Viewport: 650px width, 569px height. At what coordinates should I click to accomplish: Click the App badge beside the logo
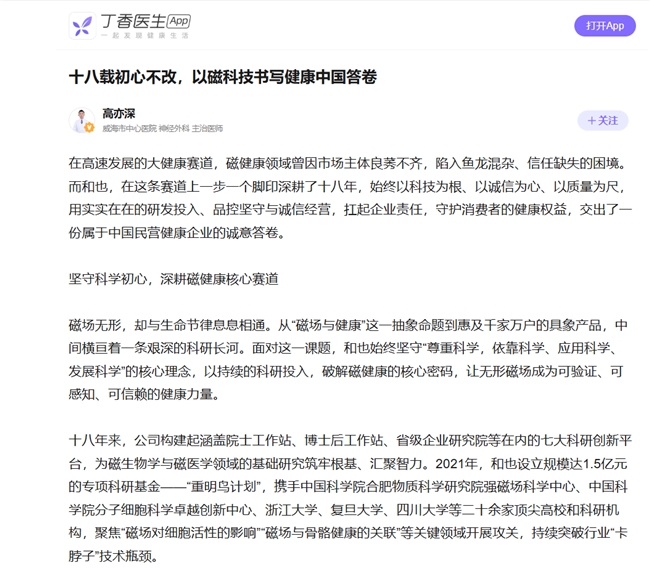[178, 21]
